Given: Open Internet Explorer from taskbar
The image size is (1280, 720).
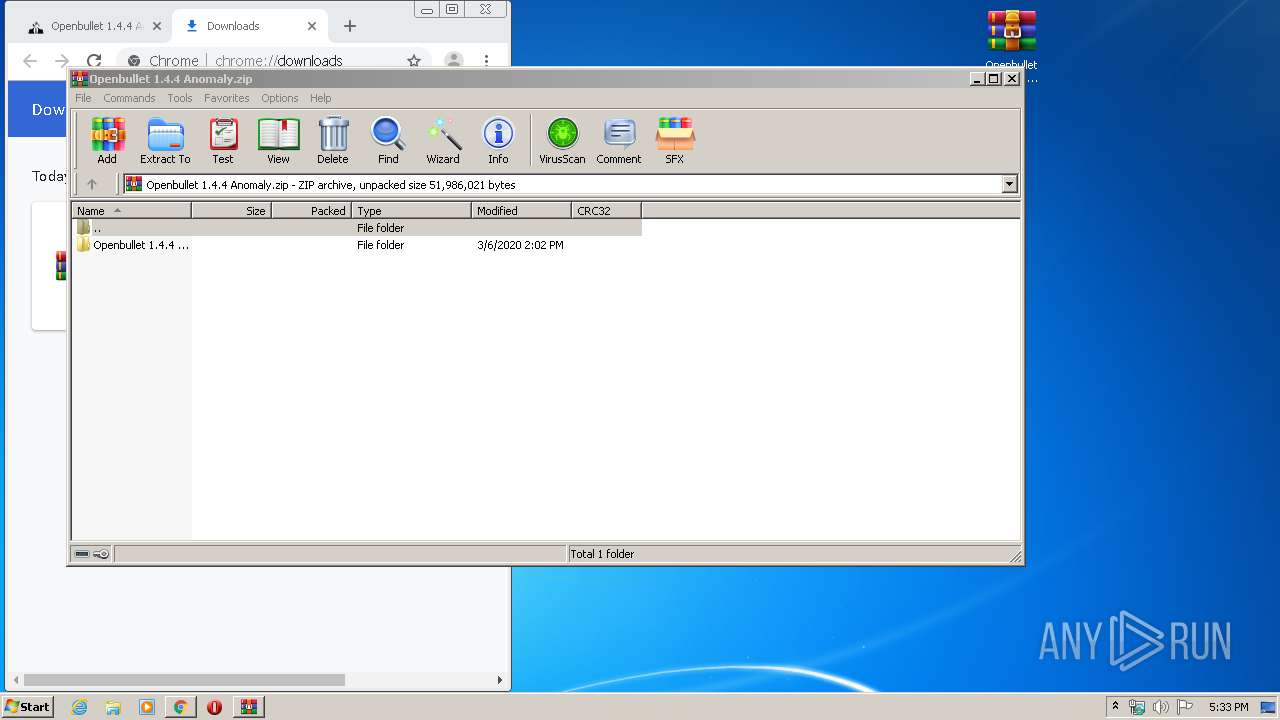Looking at the screenshot, I should [80, 707].
